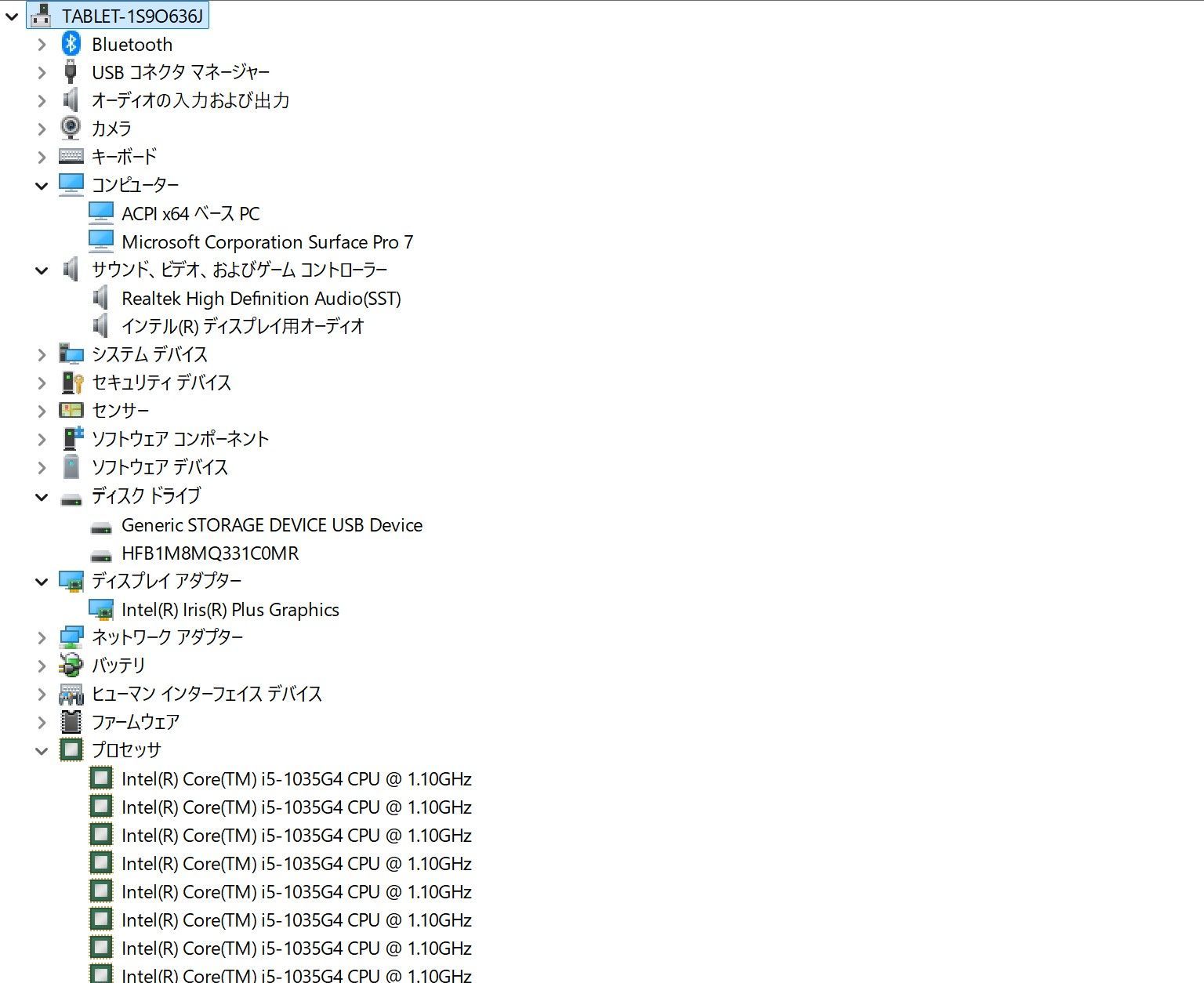Select Realtek High Definition Audio(SST) device

point(261,298)
